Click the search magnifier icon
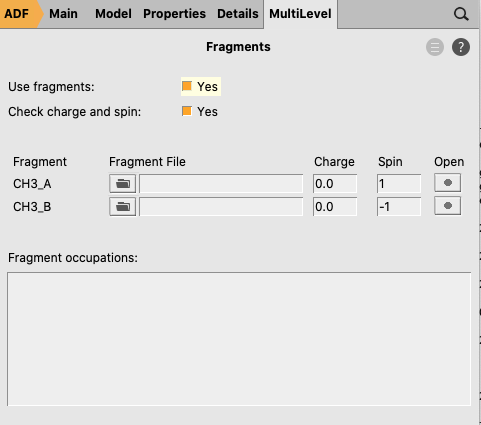 coord(461,14)
